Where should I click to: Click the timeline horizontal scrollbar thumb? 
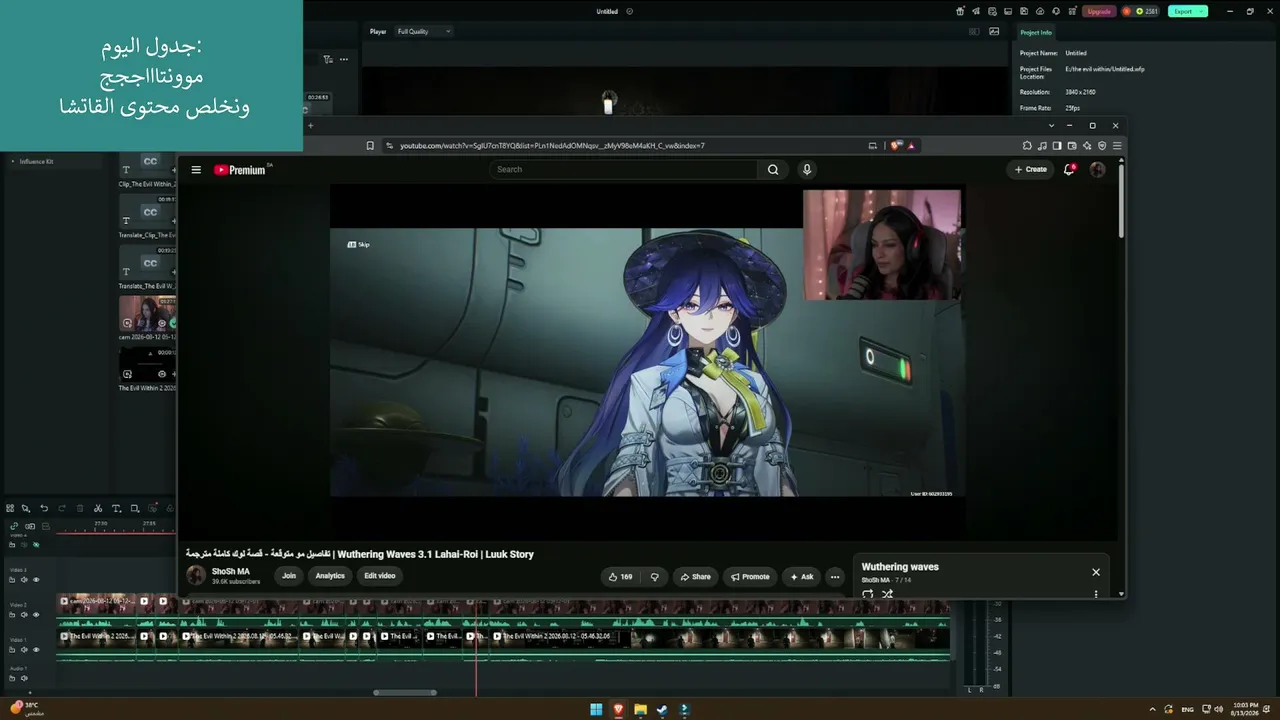(x=405, y=692)
